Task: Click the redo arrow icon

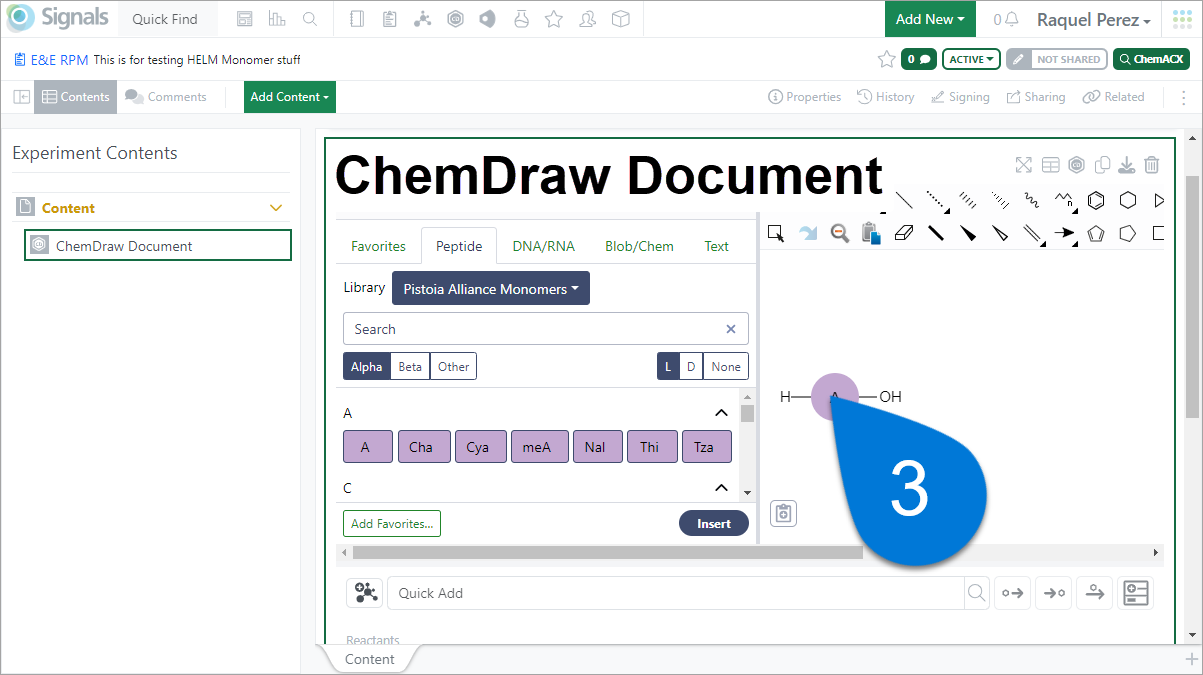Action: (x=808, y=233)
